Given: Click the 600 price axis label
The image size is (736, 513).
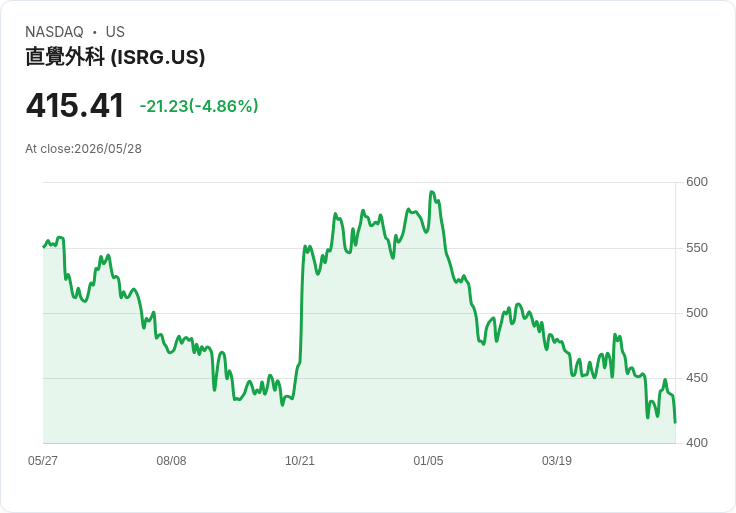Looking at the screenshot, I should (697, 182).
